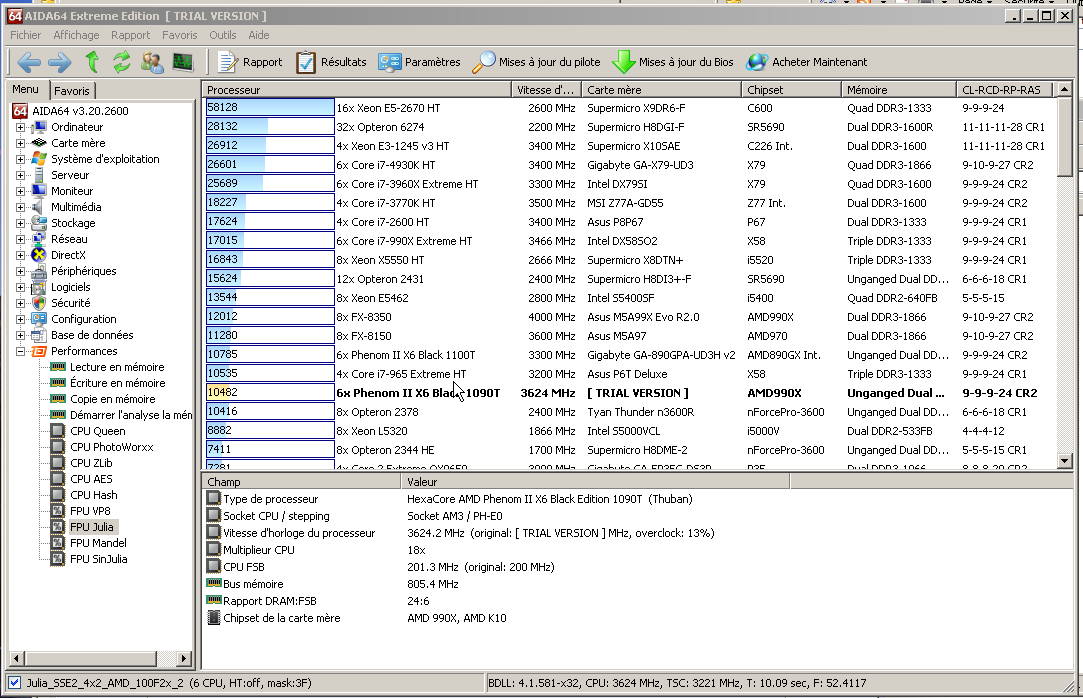Open the Fichier menu

(x=26, y=35)
